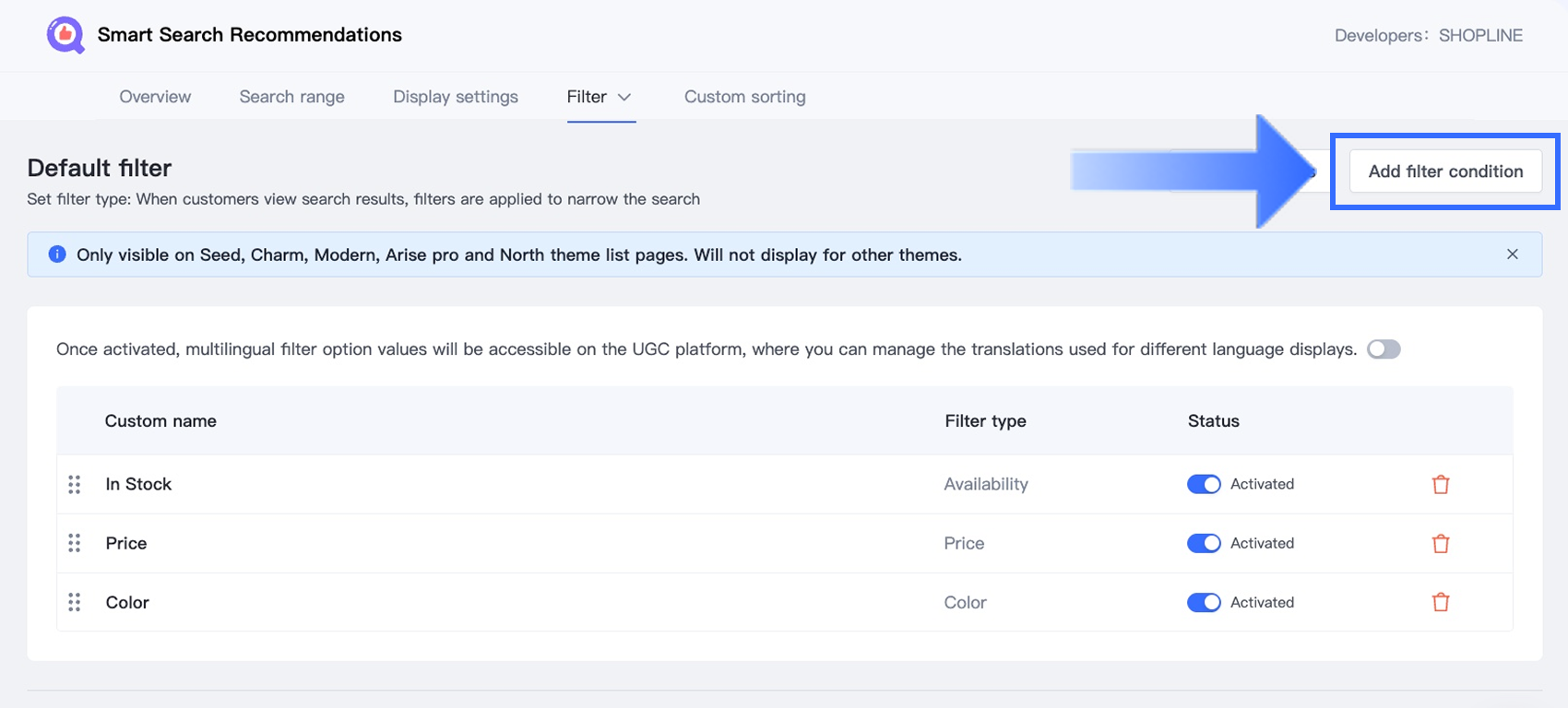Screen dimensions: 1568x708
Task: Open the Overview tab
Action: point(155,97)
